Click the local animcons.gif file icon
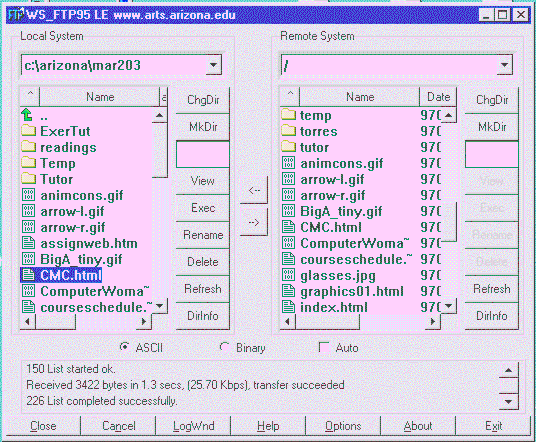 28,195
